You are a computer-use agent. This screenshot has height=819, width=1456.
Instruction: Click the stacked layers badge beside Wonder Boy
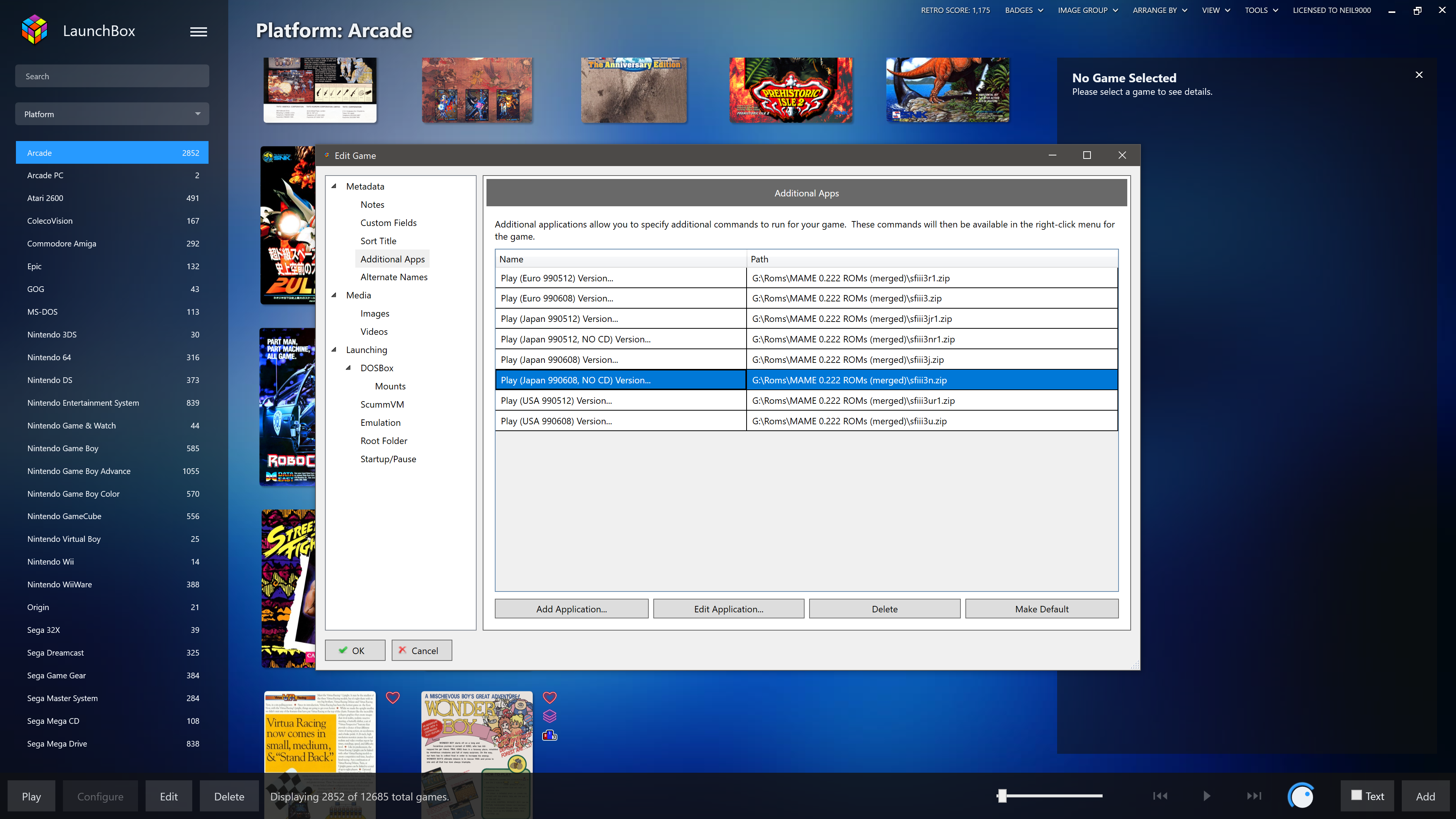[x=550, y=716]
